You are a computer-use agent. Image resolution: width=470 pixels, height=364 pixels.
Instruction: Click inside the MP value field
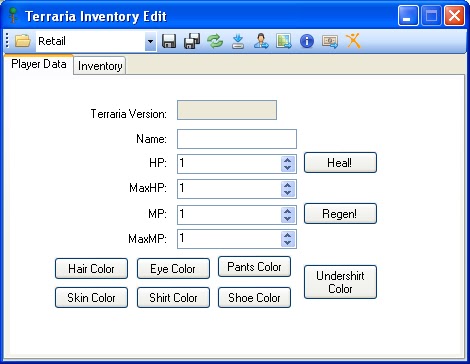[230, 214]
